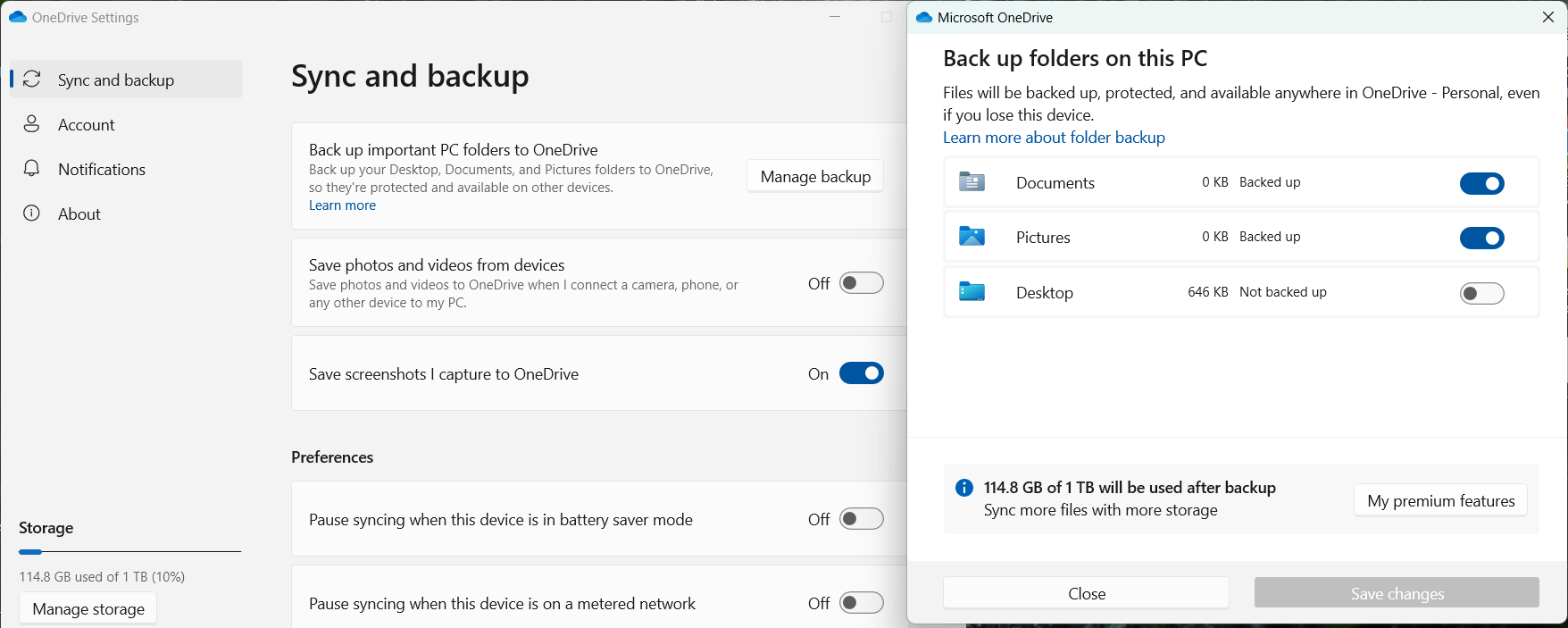Click the Sync and backup arrows icon
Screen dimensions: 1568x628
point(32,80)
